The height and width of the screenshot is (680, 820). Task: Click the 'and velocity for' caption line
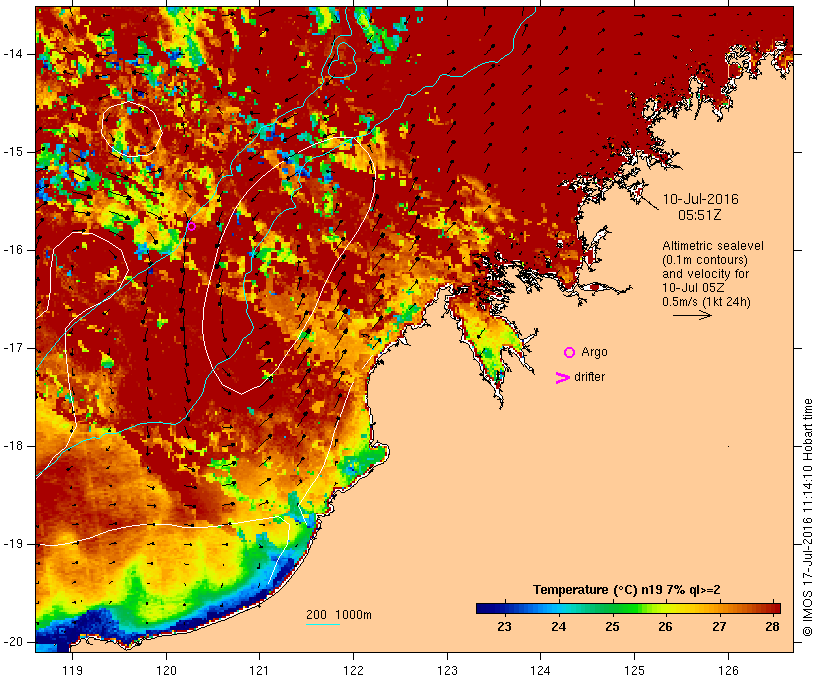pos(705,274)
